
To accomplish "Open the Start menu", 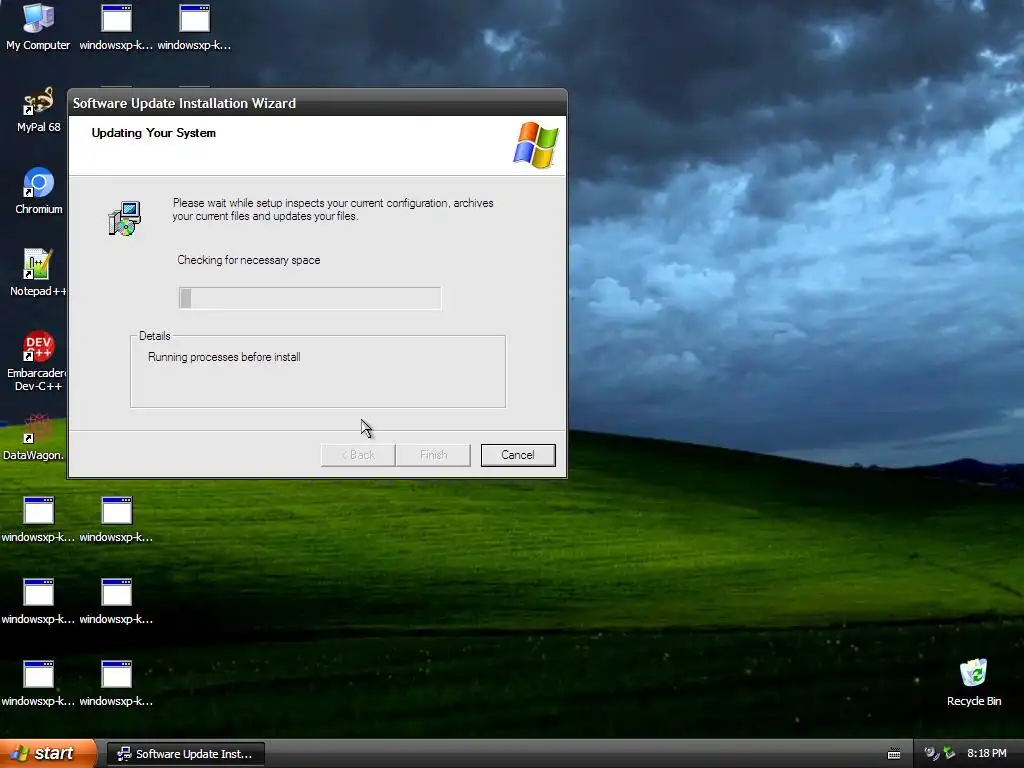I will (x=48, y=754).
